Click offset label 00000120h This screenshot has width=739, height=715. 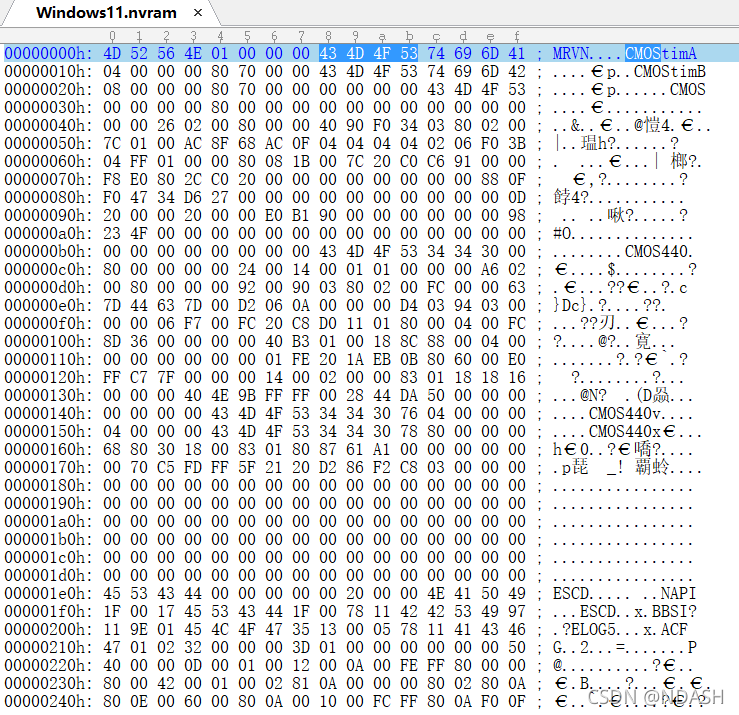click(x=48, y=378)
